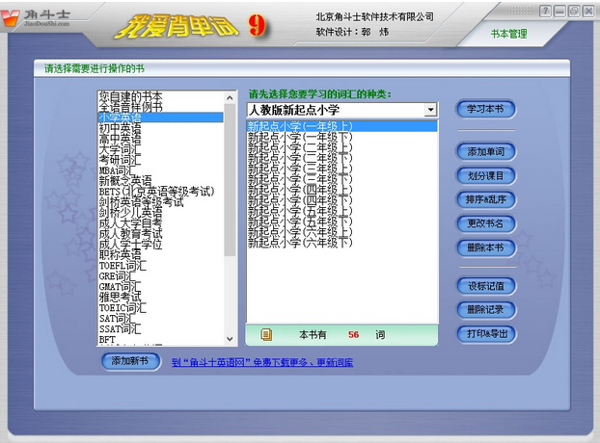
Task: Click the 打印&导出 button
Action: [486, 333]
